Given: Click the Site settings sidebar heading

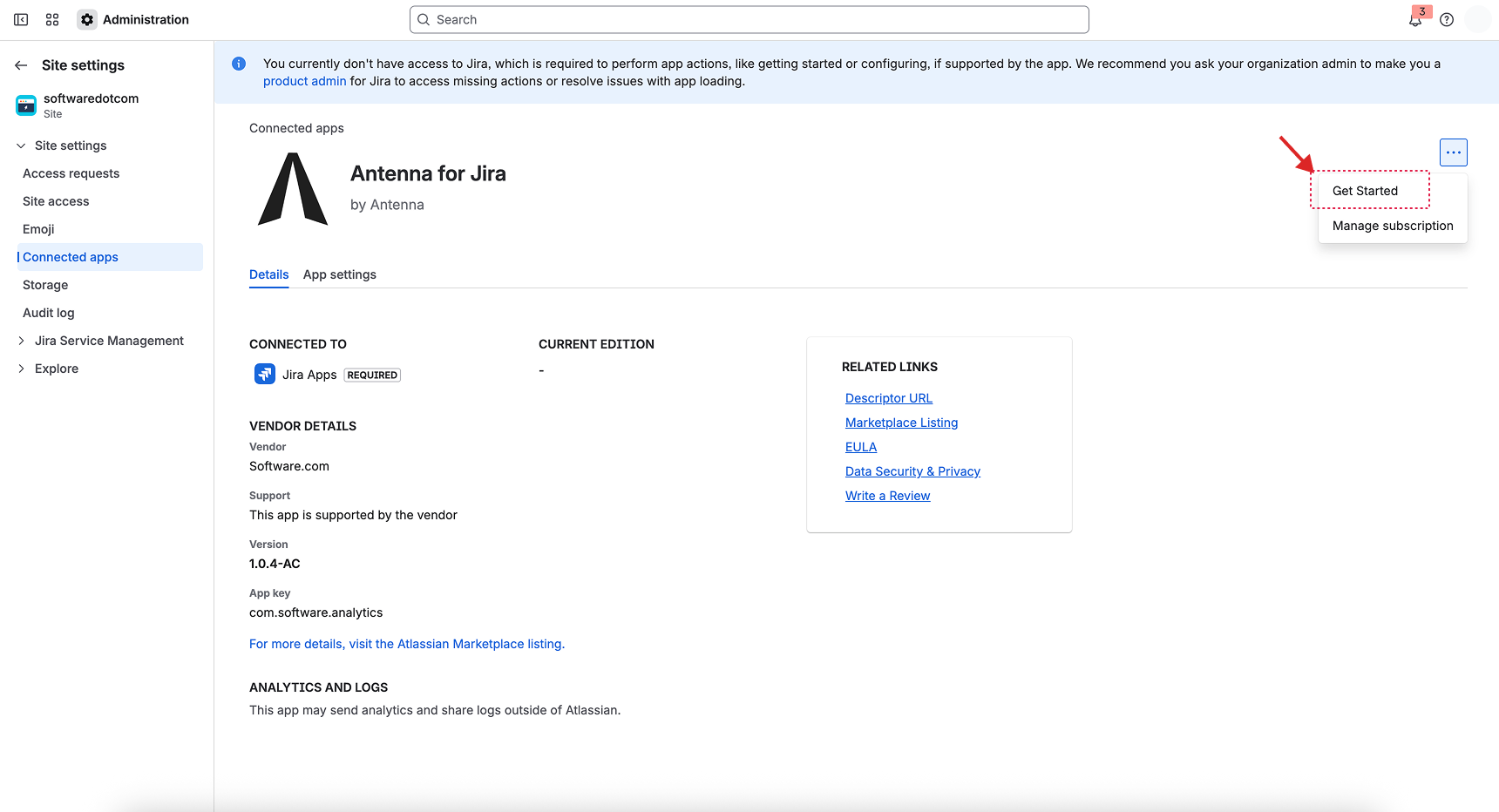Looking at the screenshot, I should 83,65.
